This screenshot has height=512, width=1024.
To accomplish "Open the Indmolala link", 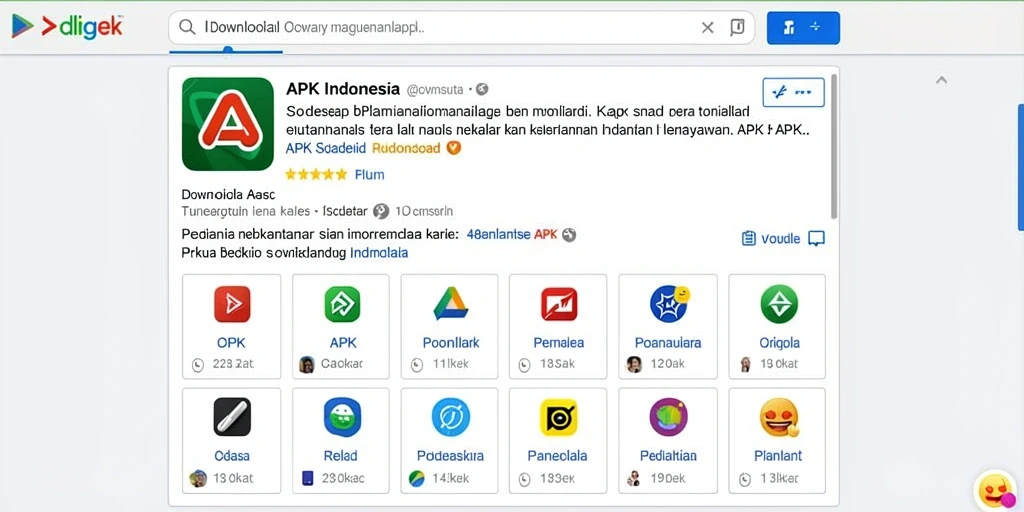I will pyautogui.click(x=379, y=253).
